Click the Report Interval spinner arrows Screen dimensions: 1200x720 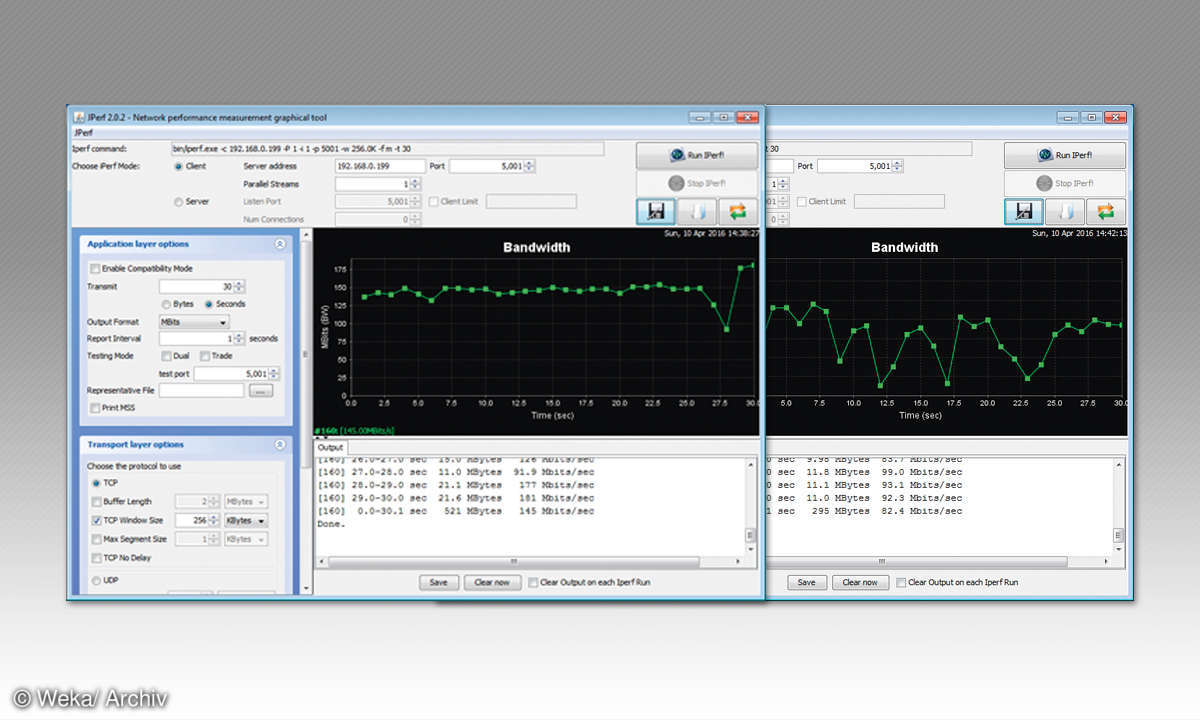click(x=239, y=339)
